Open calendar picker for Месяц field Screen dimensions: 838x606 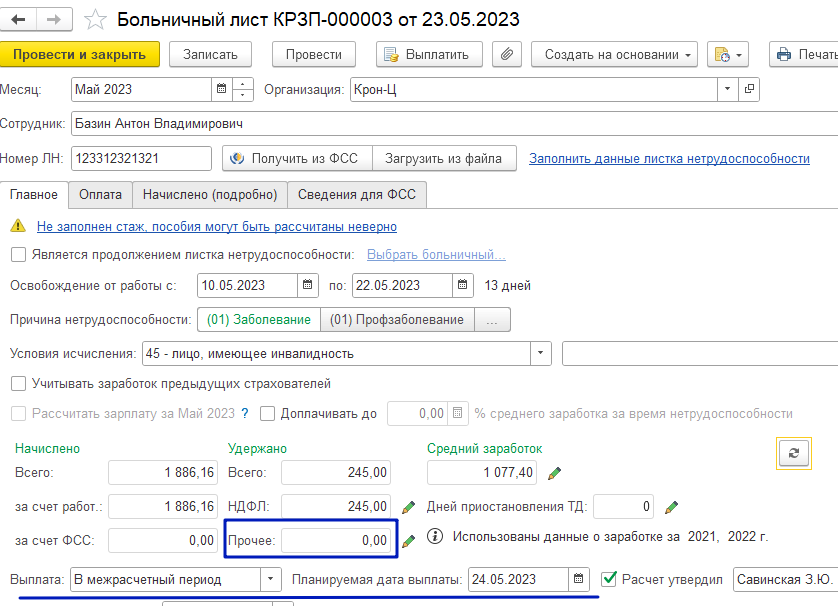(220, 89)
